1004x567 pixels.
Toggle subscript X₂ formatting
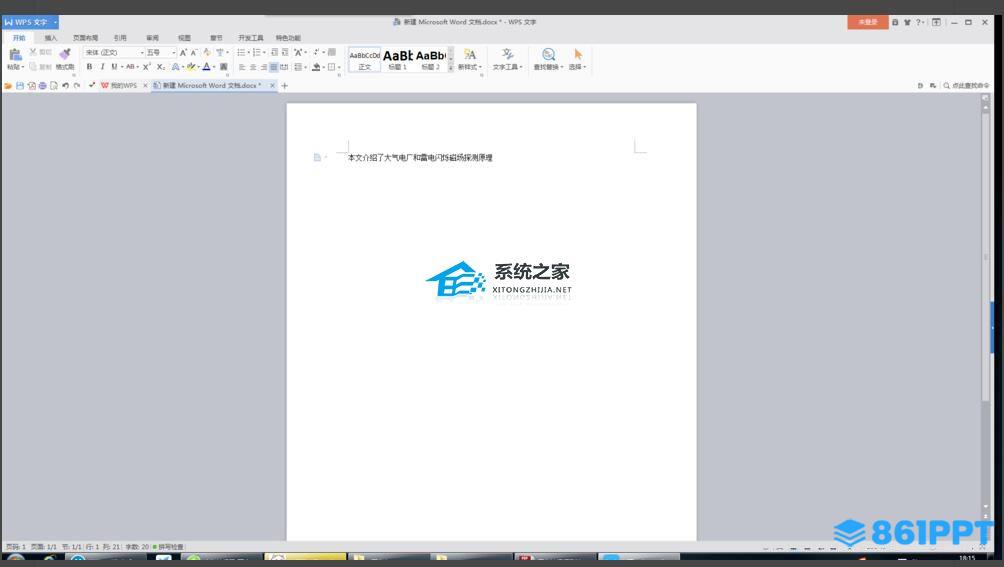(161, 67)
